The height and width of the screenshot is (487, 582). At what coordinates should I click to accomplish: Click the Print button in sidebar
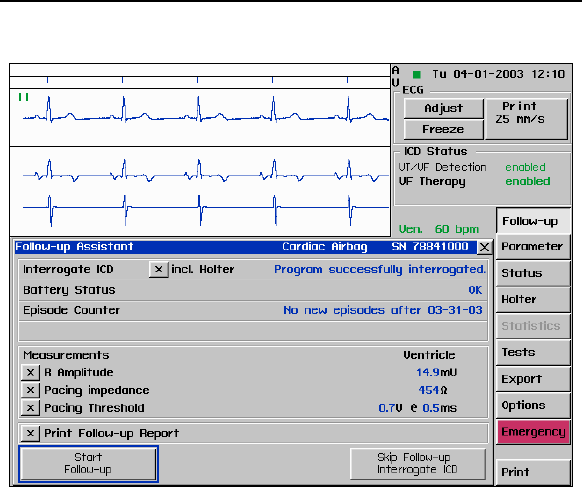pyautogui.click(x=533, y=472)
